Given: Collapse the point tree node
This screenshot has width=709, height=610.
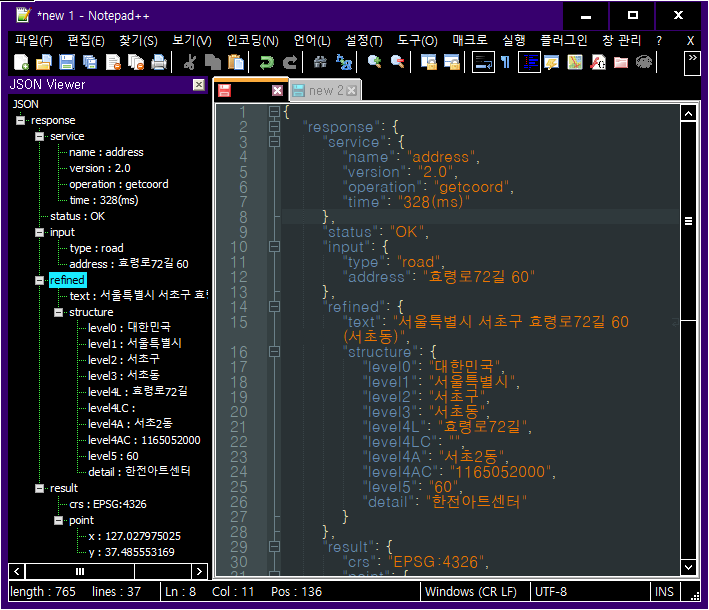Looking at the screenshot, I should [x=58, y=520].
